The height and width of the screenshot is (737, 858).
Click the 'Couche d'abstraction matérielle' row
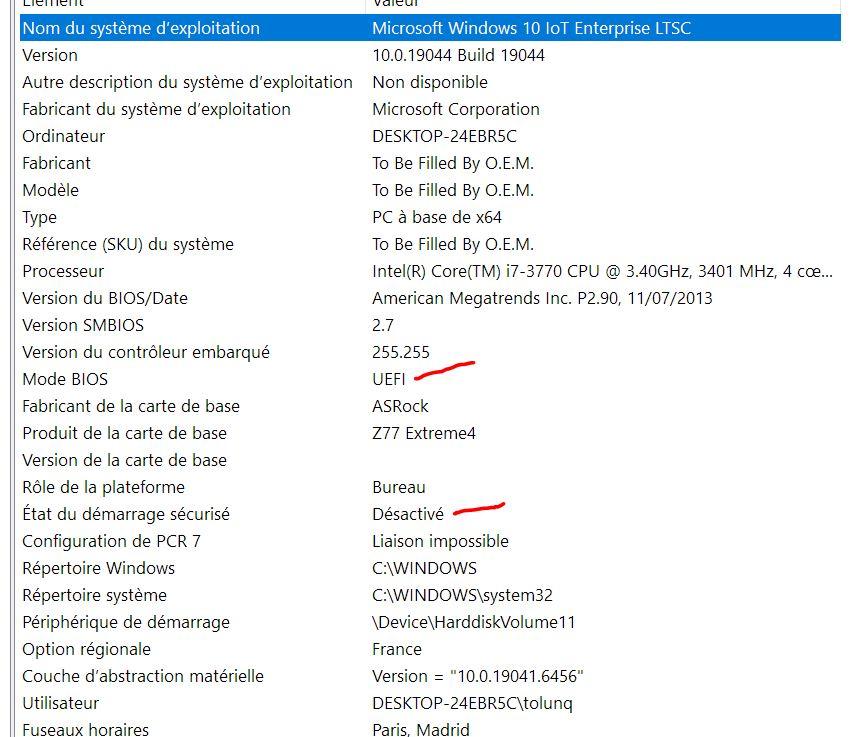[143, 676]
